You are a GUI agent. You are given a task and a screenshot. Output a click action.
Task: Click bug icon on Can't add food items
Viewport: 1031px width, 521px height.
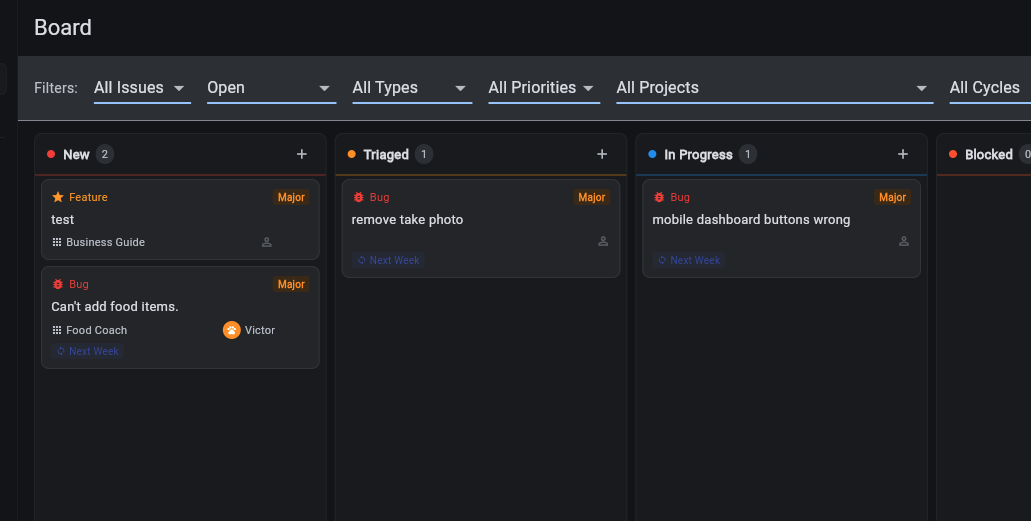click(58, 284)
